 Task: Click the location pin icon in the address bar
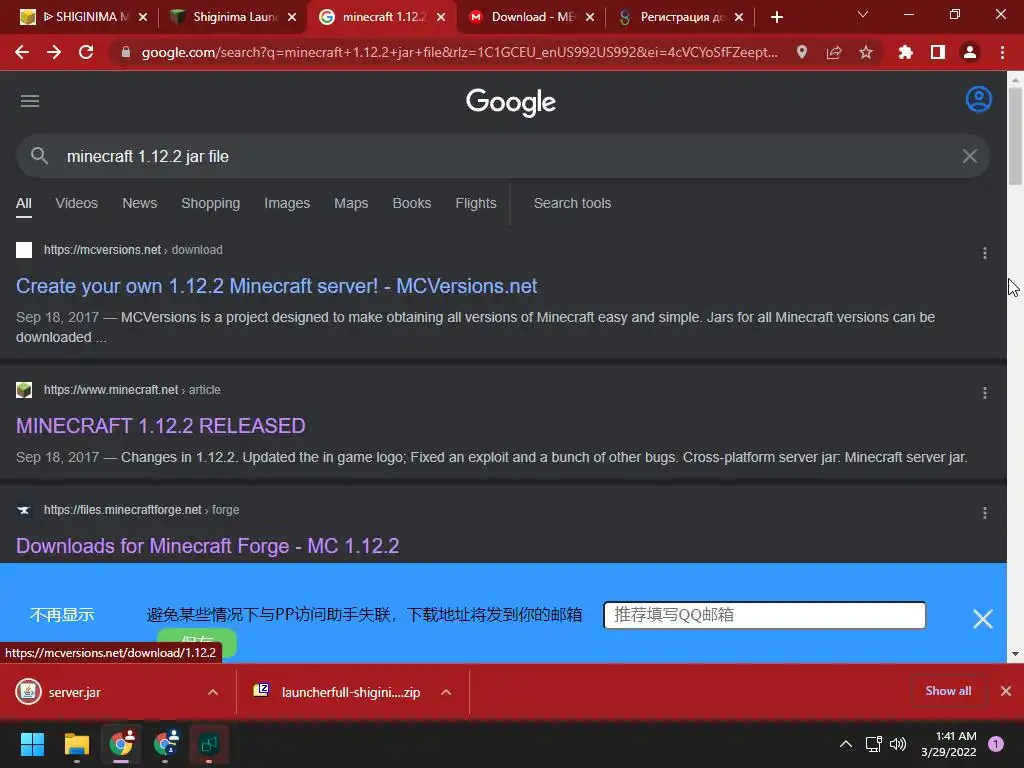click(x=802, y=52)
